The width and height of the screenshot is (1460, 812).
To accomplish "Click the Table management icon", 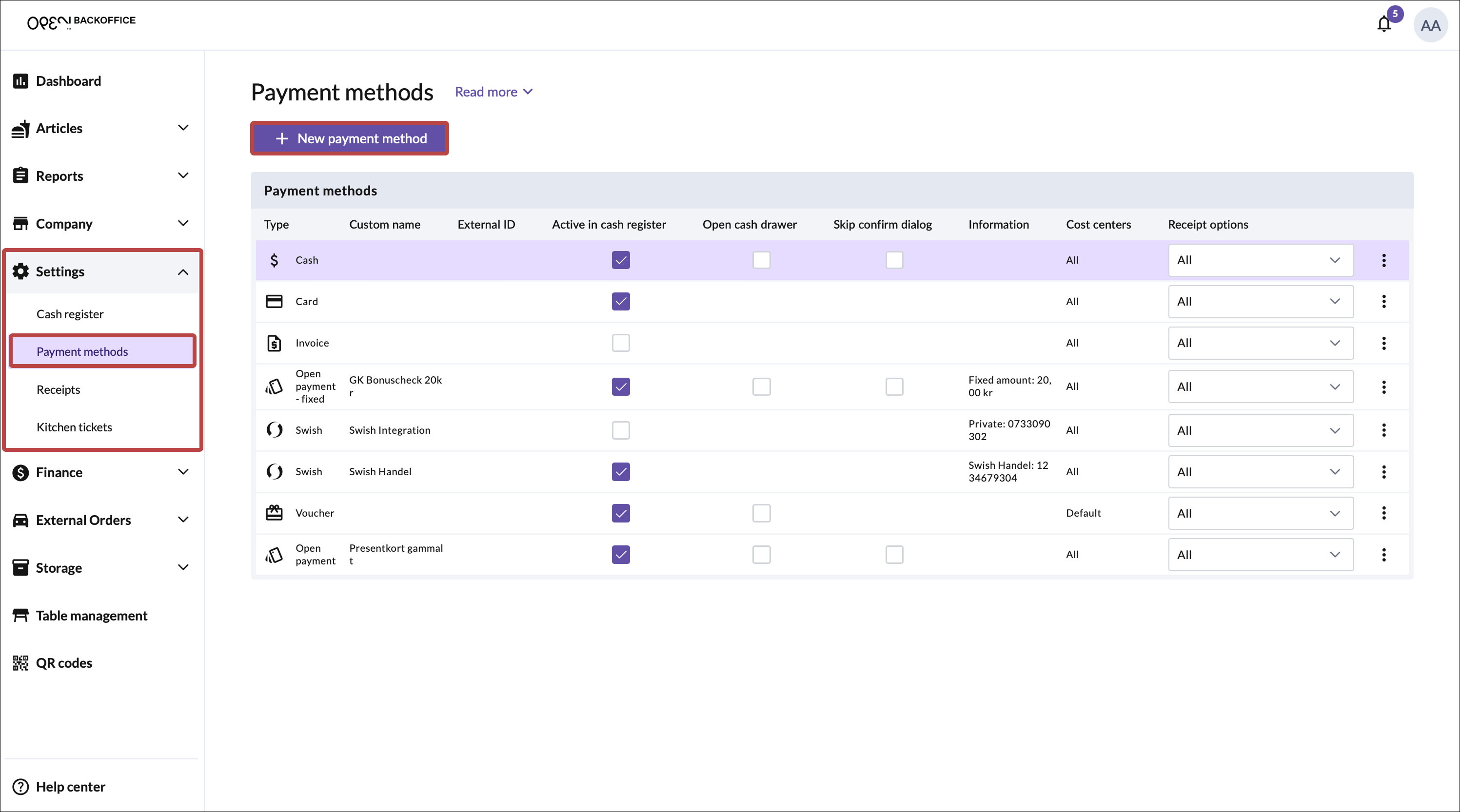I will coord(20,616).
